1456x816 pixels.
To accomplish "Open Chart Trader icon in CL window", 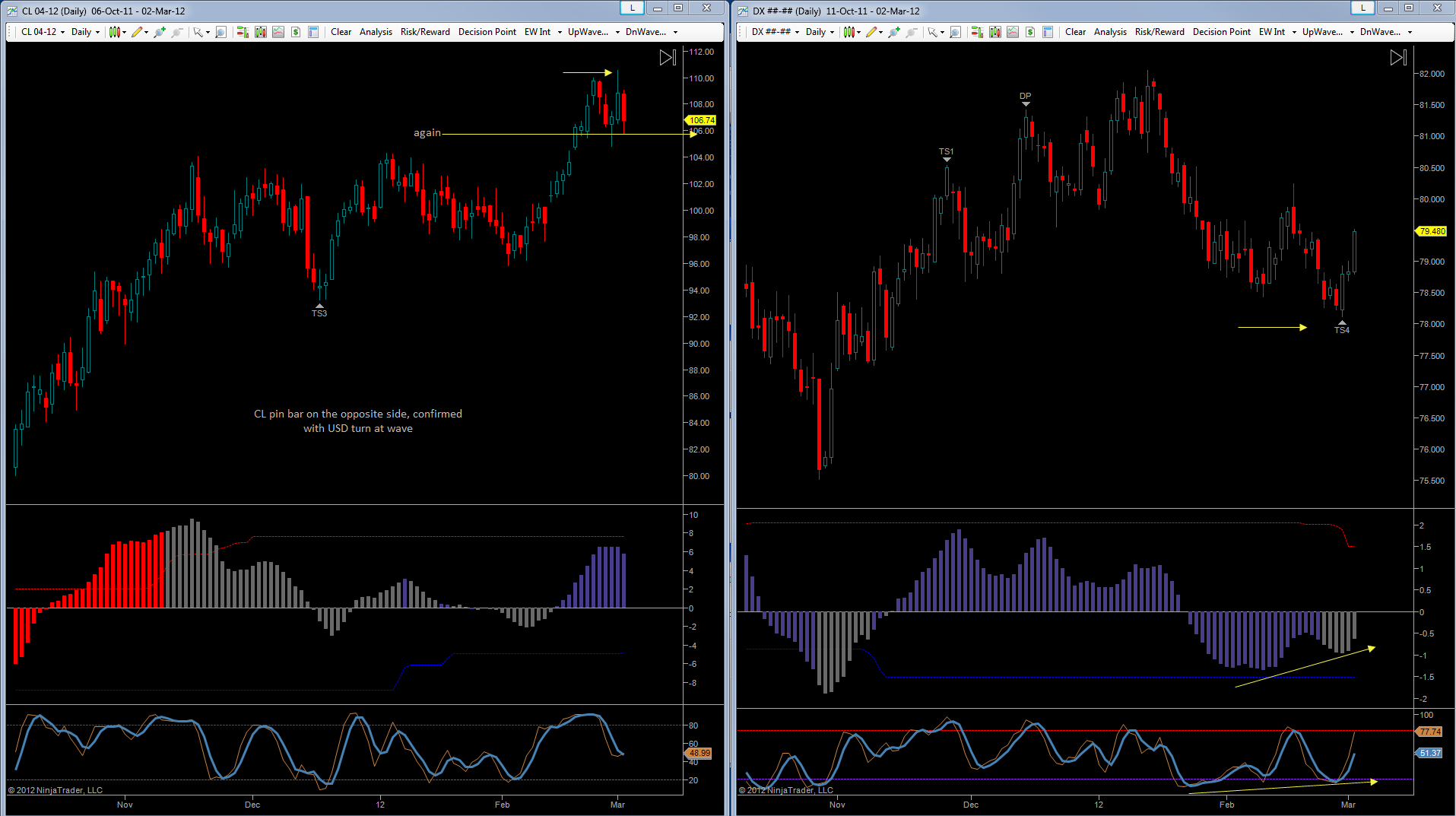I will tap(243, 32).
